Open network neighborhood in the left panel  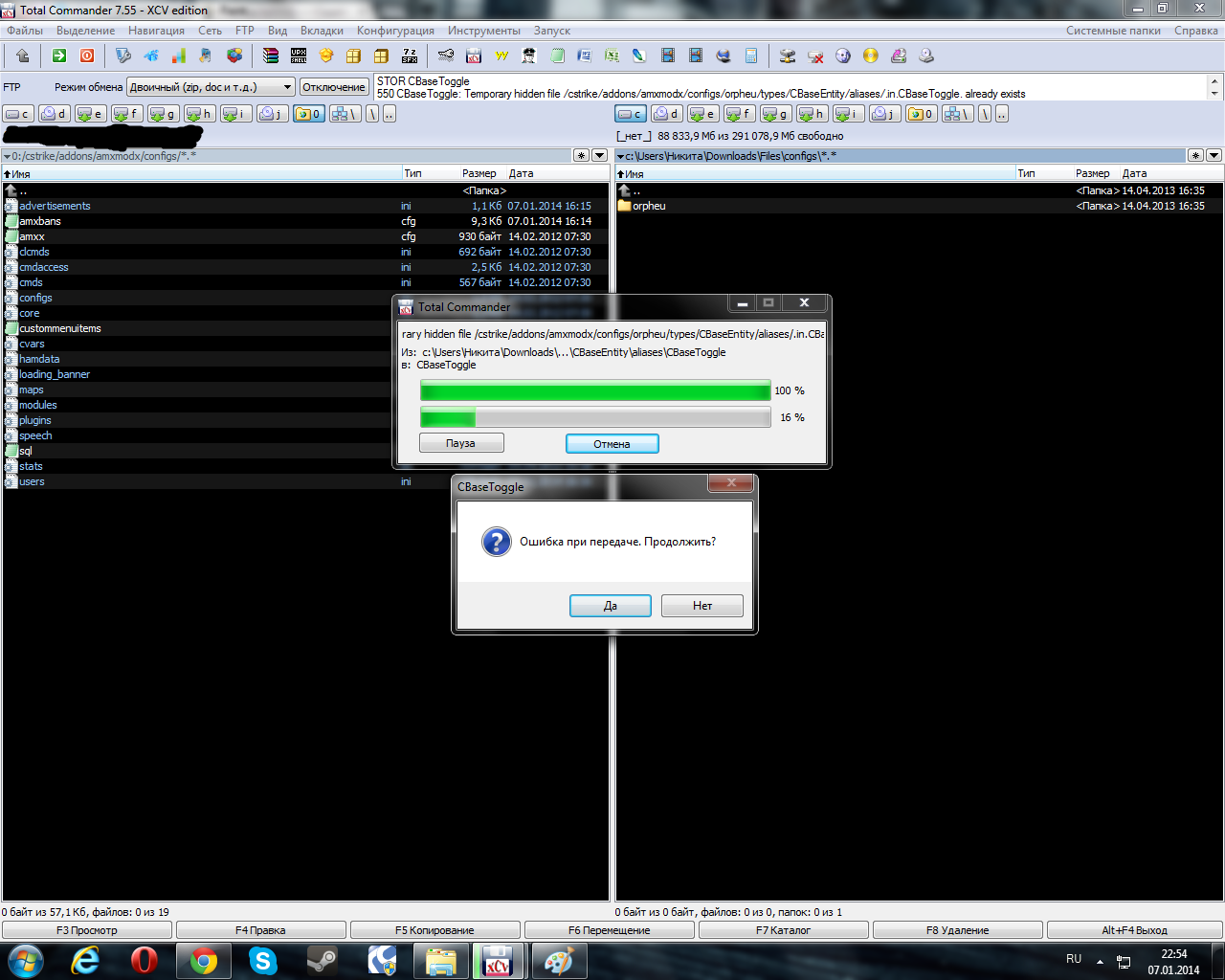point(345,114)
